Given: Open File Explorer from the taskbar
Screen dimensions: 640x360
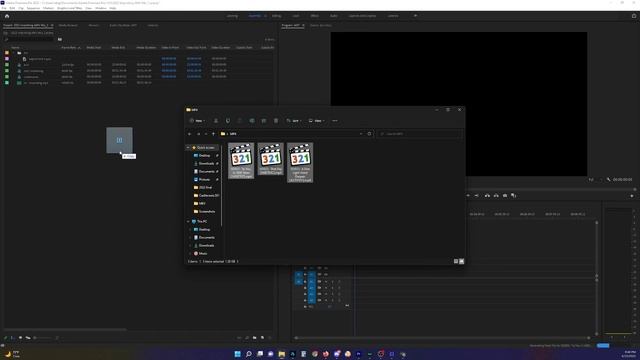Looking at the screenshot, I should [282, 354].
